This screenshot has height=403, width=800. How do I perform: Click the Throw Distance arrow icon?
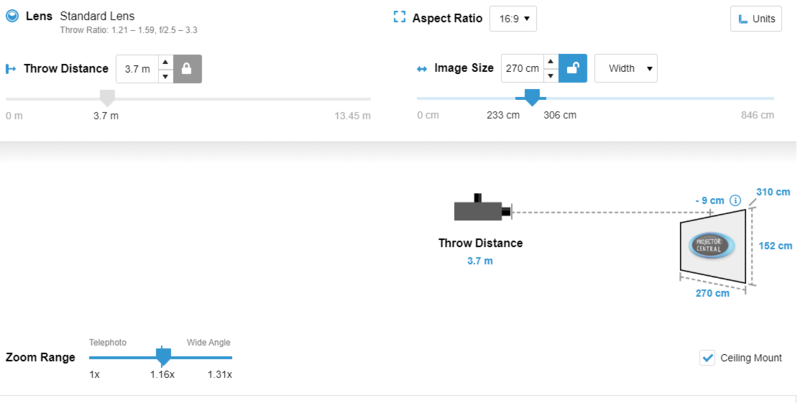(x=11, y=69)
